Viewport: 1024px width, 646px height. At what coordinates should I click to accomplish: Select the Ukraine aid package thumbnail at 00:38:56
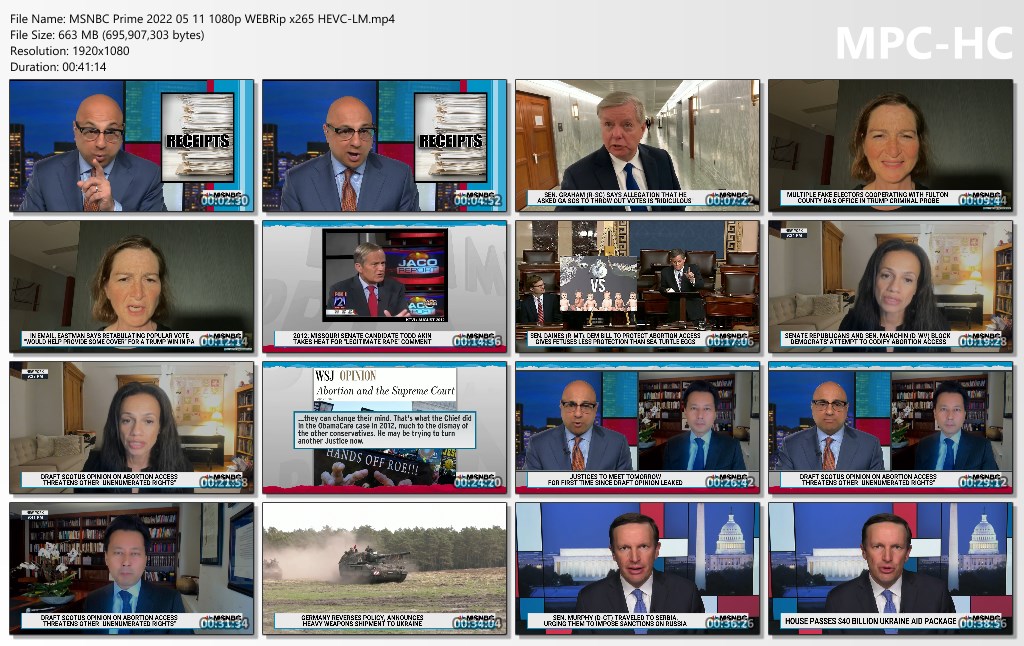(x=890, y=568)
